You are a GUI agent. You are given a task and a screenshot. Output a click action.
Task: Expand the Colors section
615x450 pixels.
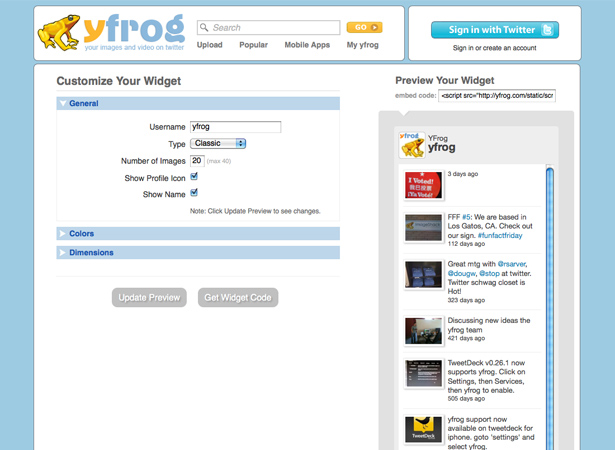pyautogui.click(x=198, y=233)
